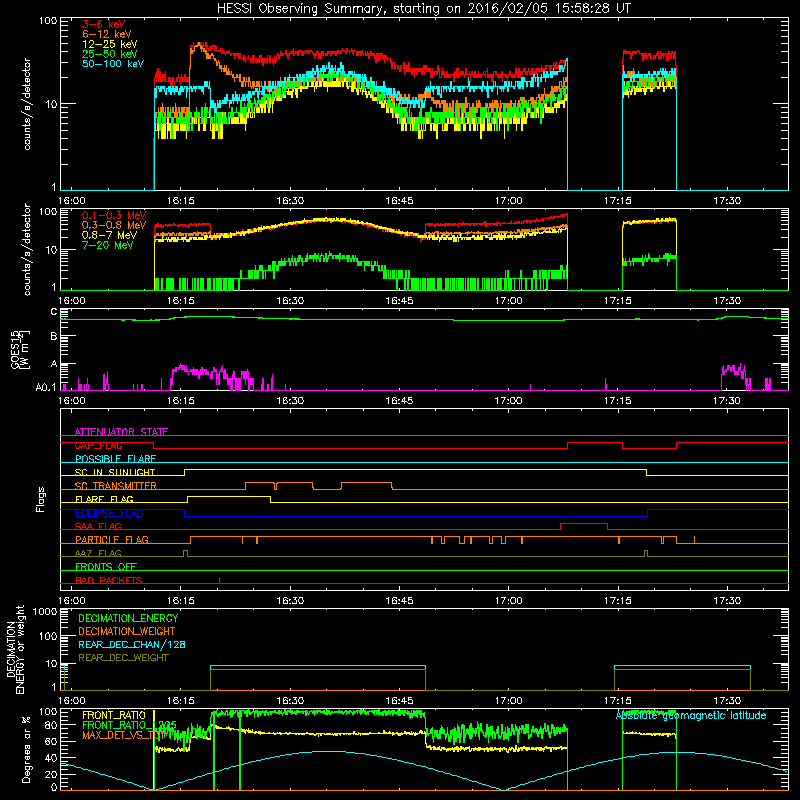Click the SAA_FLAG raised step near 17:10
800x800 pixels.
584,526
